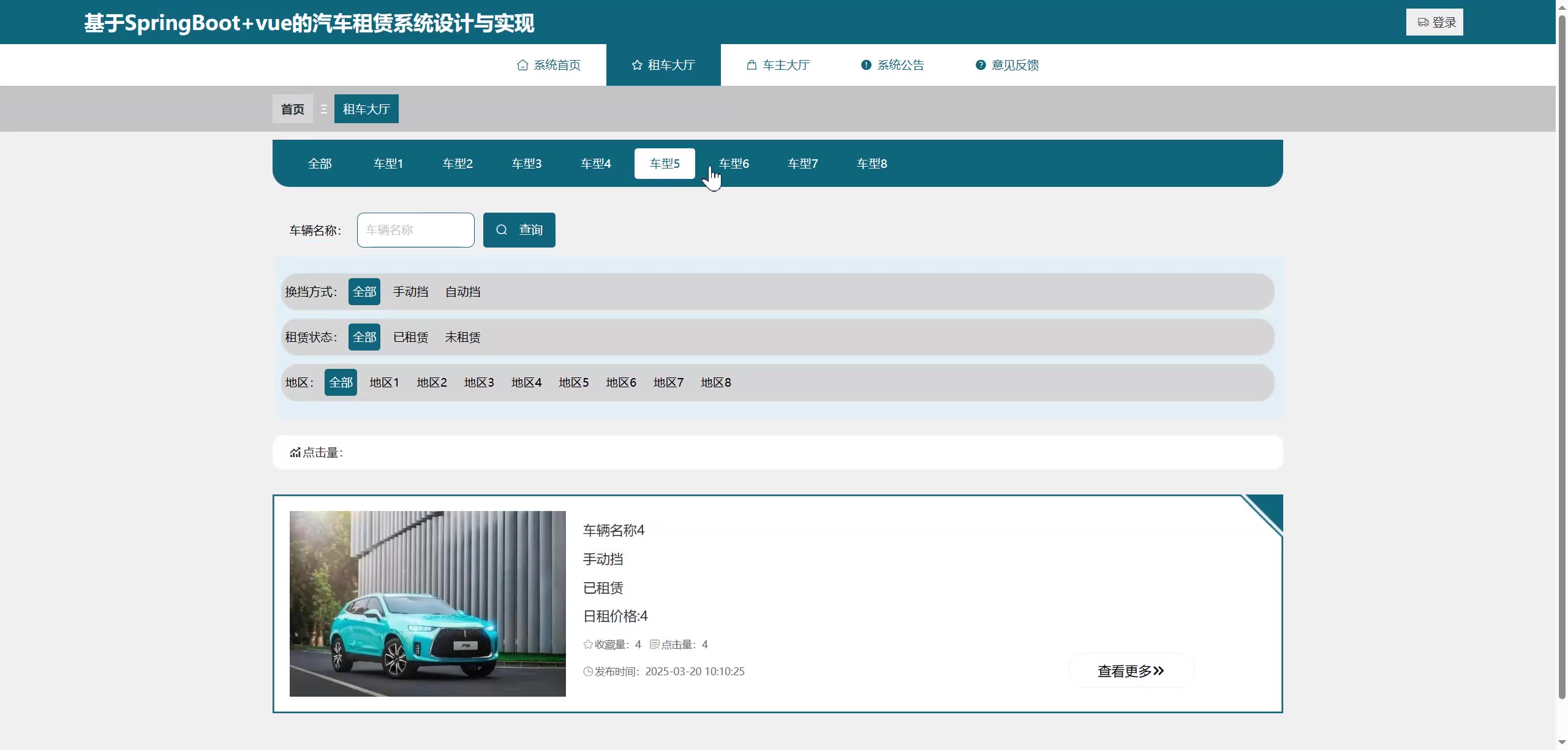Open 查看更多 details for 车辆名称4
The image size is (1568, 750).
pyautogui.click(x=1131, y=671)
